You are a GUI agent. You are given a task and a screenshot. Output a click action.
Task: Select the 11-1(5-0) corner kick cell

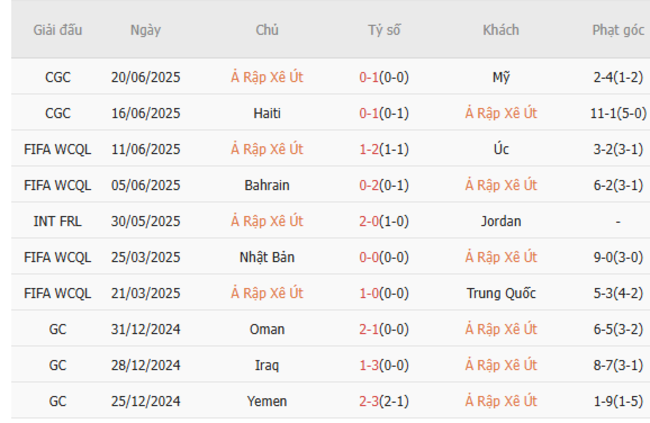618,113
